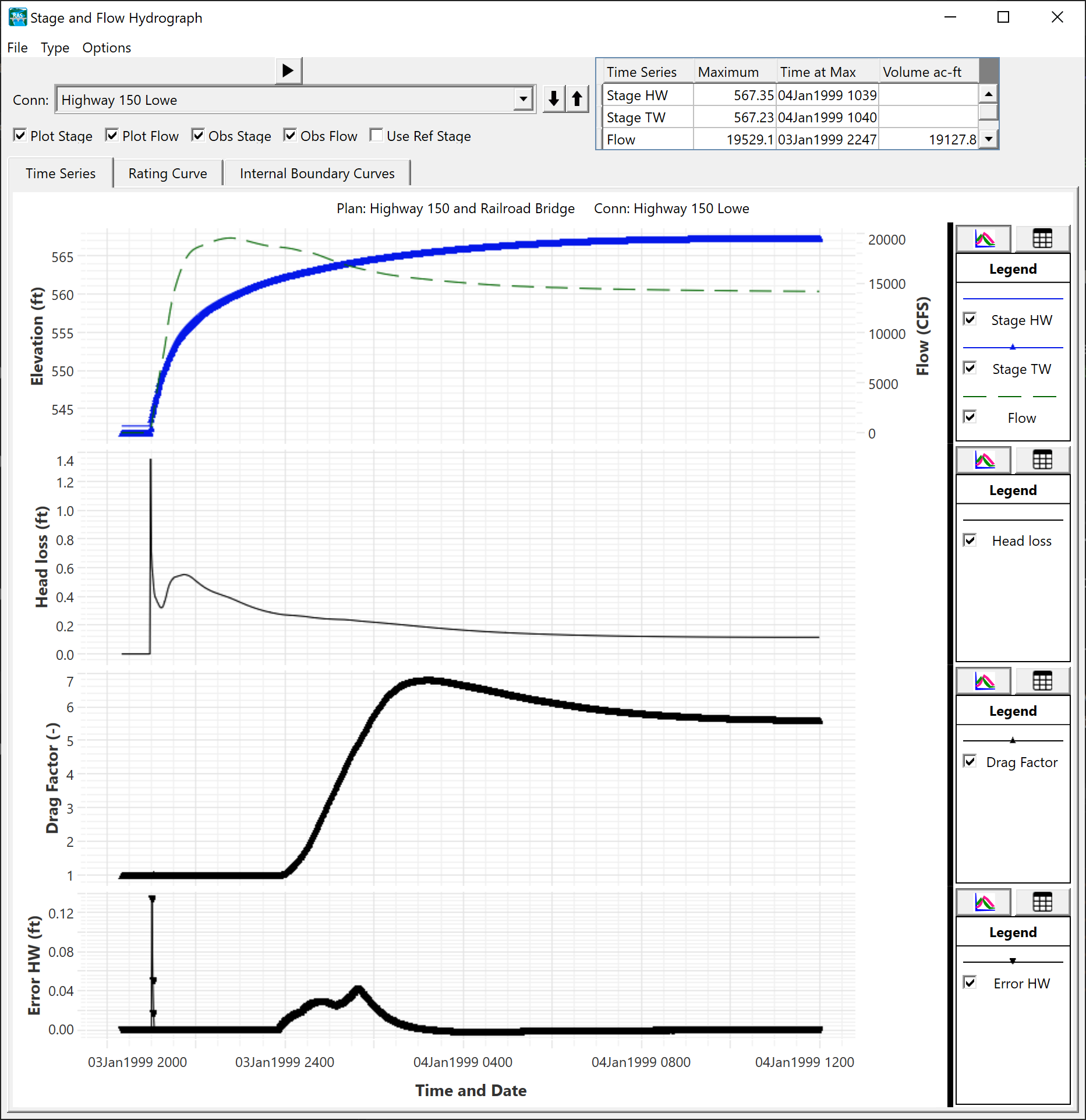The image size is (1086, 1120).
Task: Open the File menu
Action: pos(17,48)
